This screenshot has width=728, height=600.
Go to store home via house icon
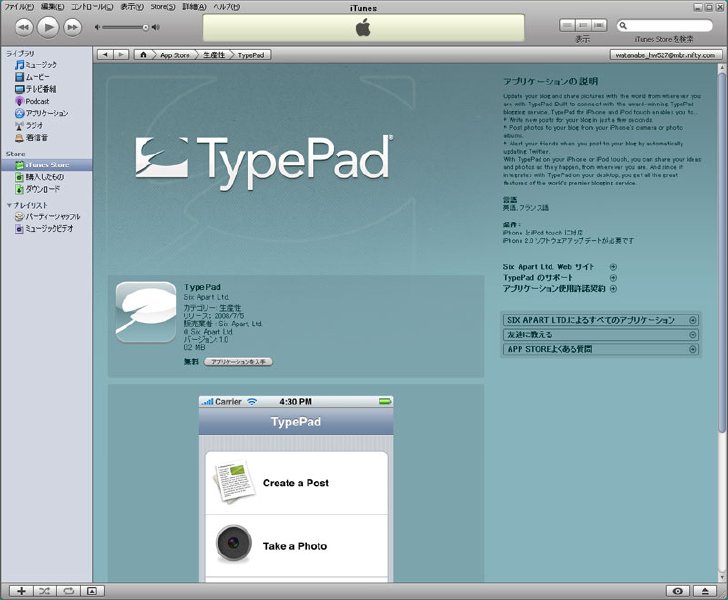pyautogui.click(x=143, y=55)
